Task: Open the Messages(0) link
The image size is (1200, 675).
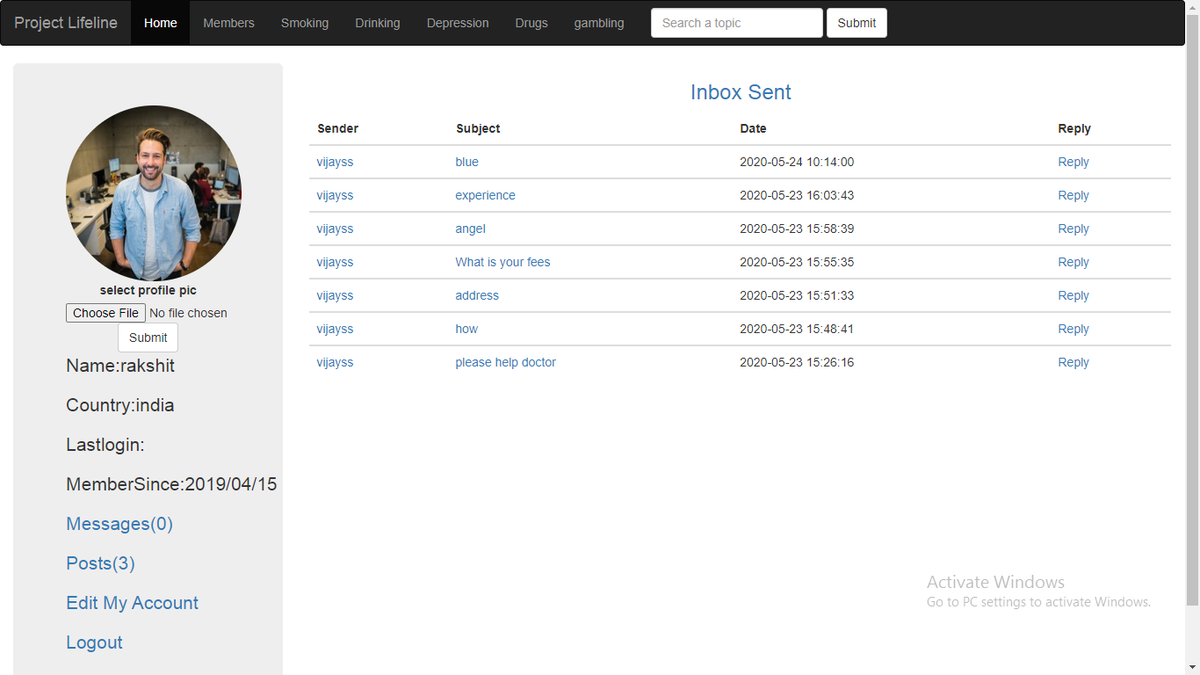Action: (119, 524)
